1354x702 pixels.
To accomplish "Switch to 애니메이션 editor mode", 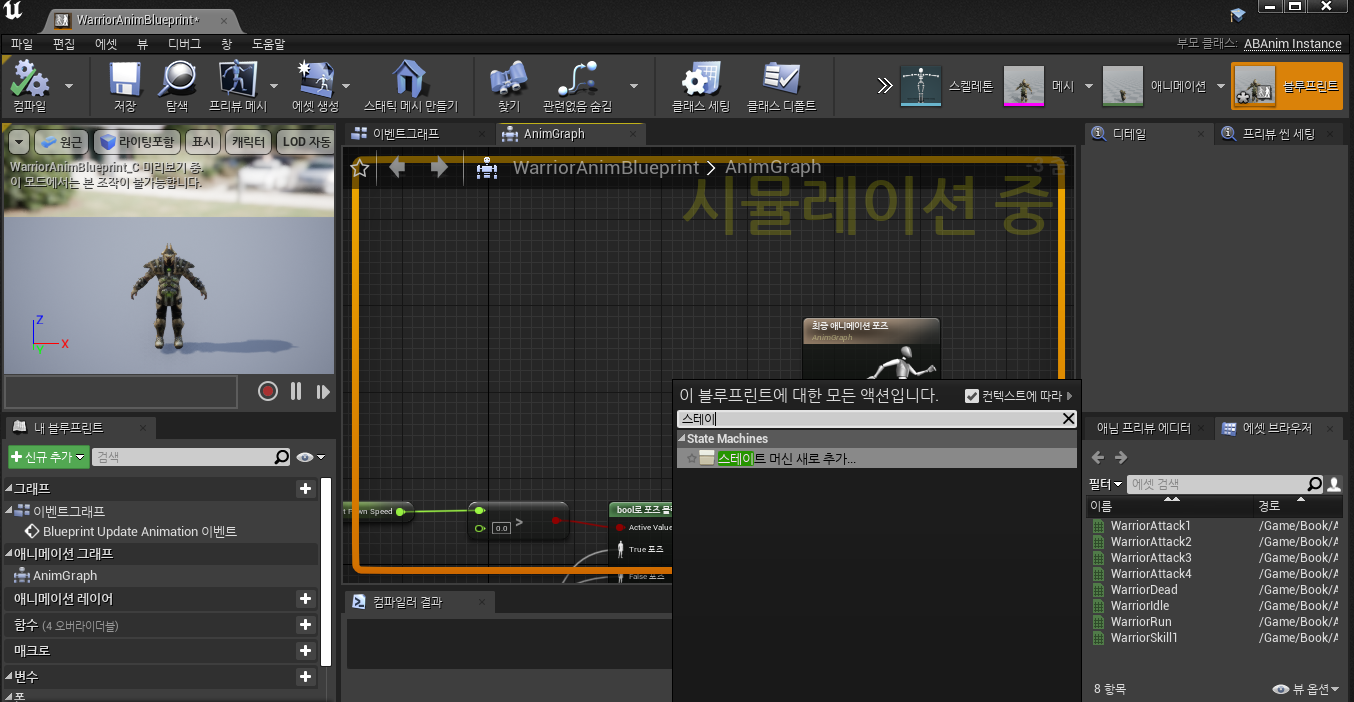I will [1155, 86].
